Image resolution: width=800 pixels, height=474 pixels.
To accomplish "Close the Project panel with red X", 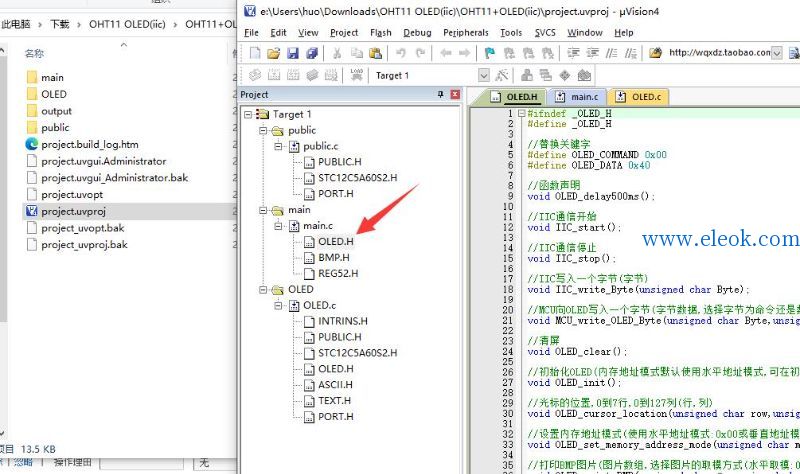I will click(x=455, y=94).
